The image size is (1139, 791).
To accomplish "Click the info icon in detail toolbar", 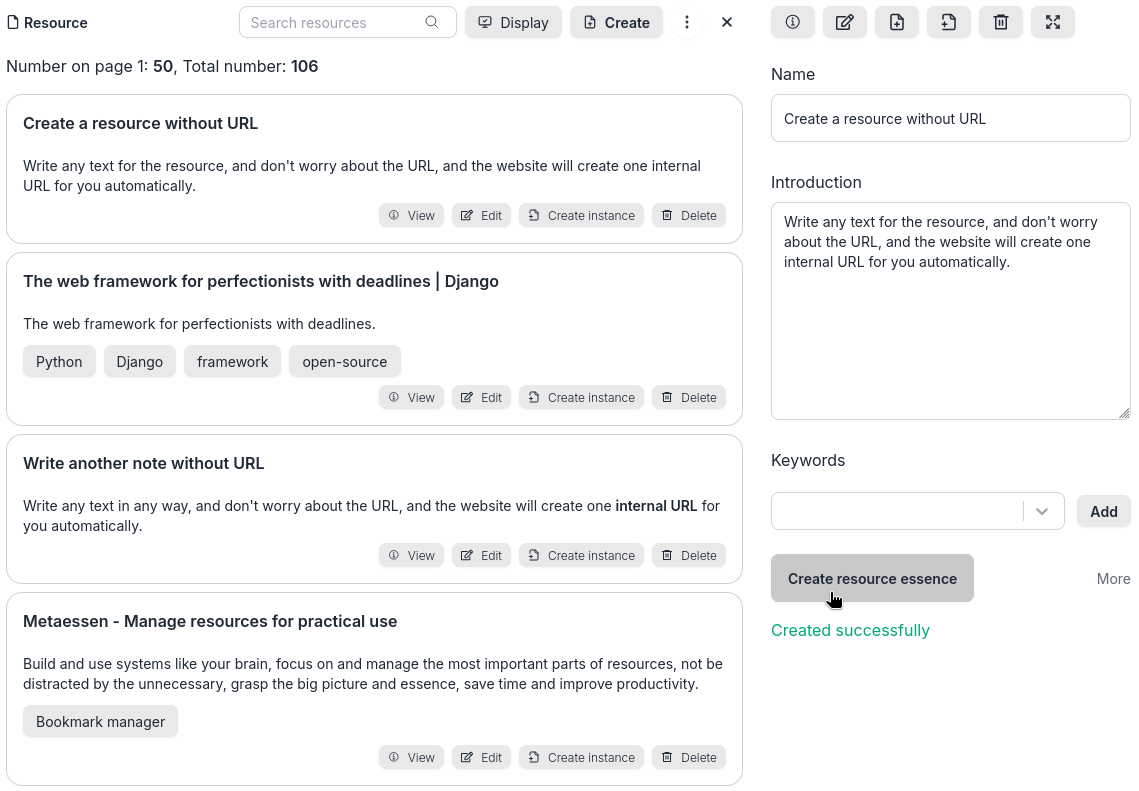I will (x=793, y=22).
